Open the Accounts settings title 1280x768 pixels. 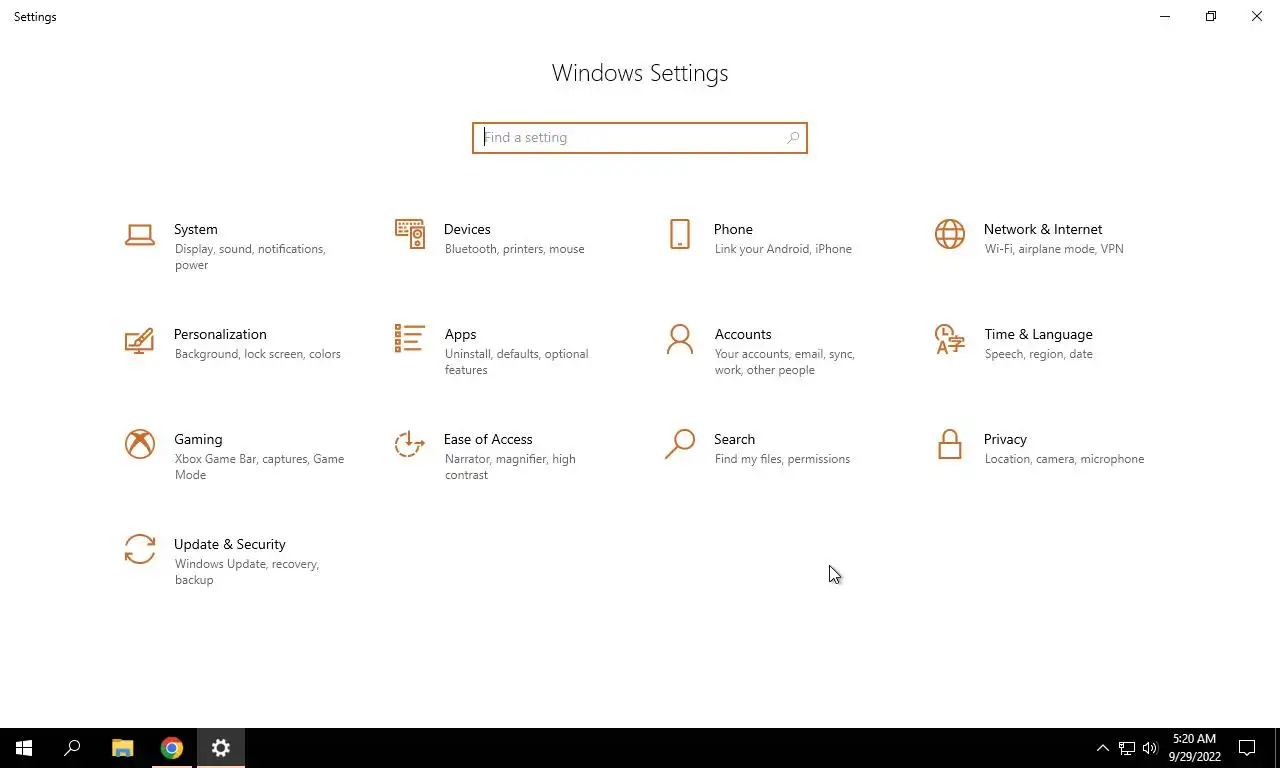(743, 334)
